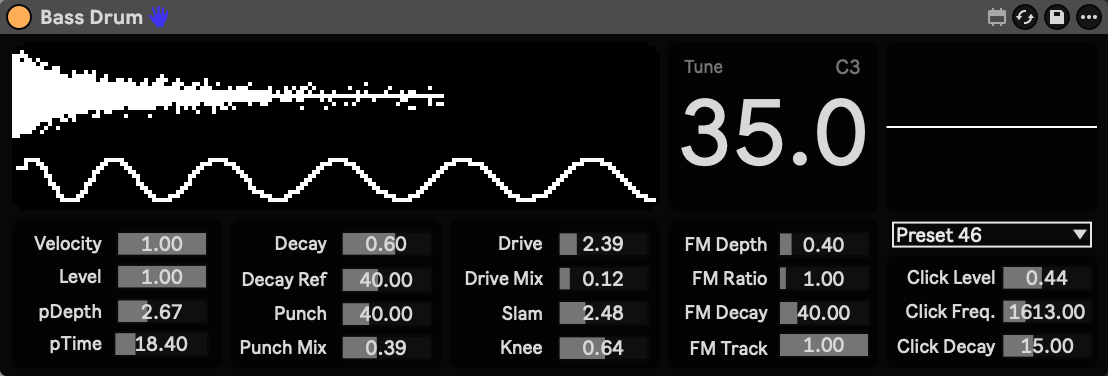This screenshot has width=1108, height=376.
Task: Click the FM Decay slider showing 40.00
Action: (x=824, y=312)
